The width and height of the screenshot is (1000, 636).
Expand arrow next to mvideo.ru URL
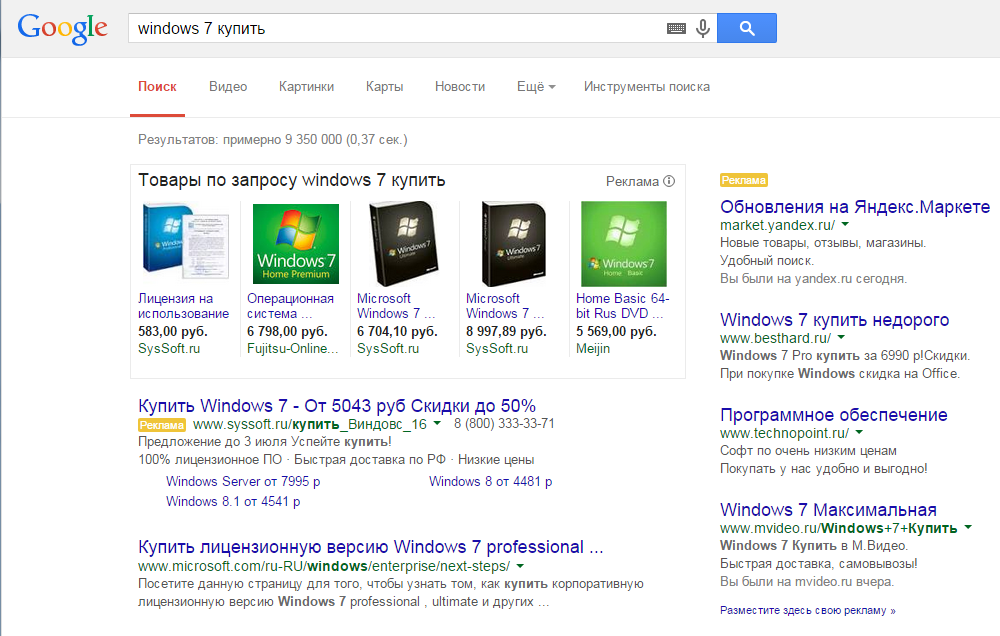[x=968, y=528]
